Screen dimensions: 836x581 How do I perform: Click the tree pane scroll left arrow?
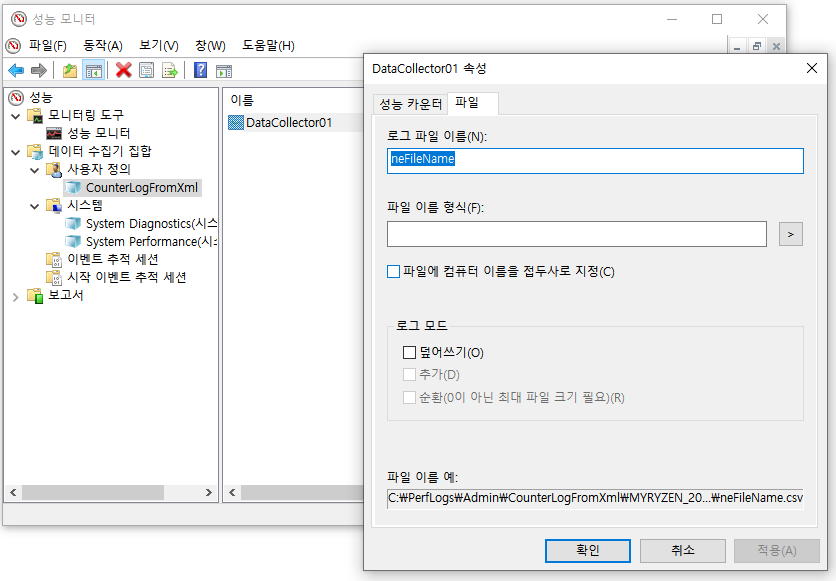[13, 493]
